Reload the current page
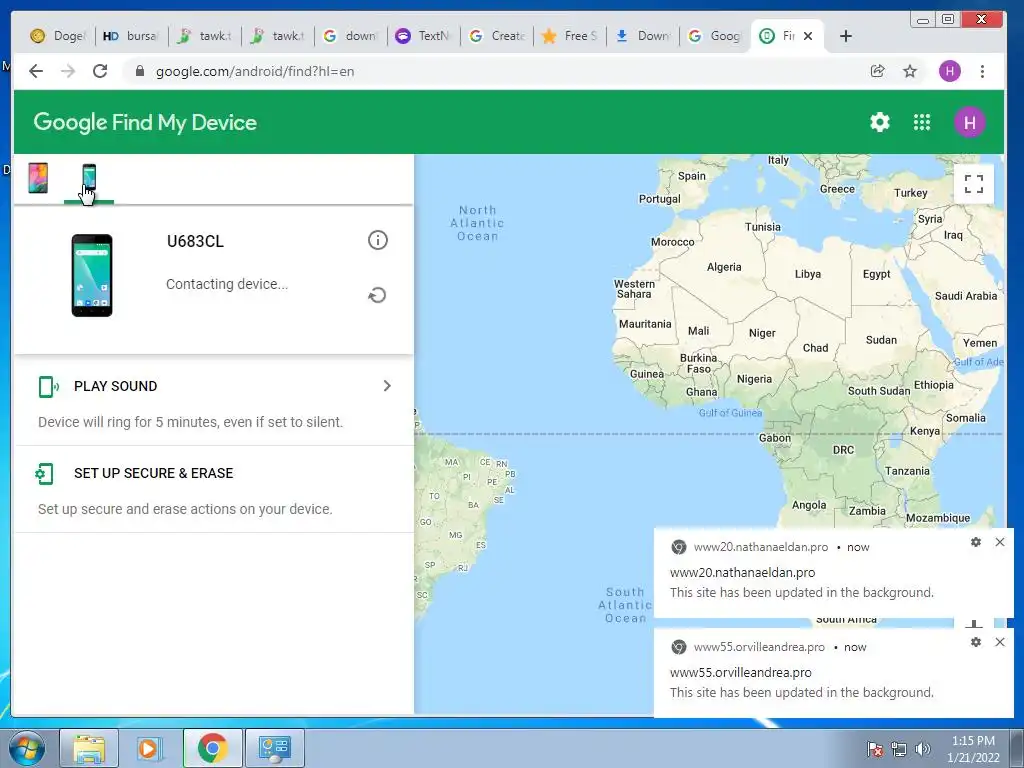 coord(100,71)
